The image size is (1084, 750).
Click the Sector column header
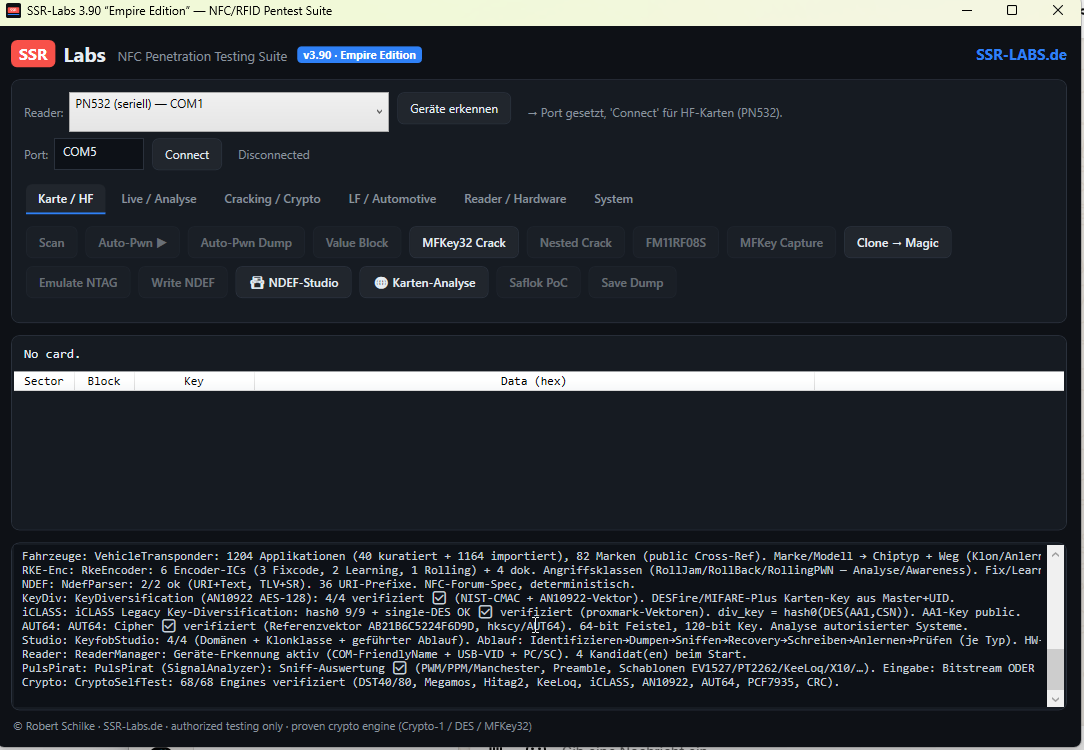tap(44, 381)
